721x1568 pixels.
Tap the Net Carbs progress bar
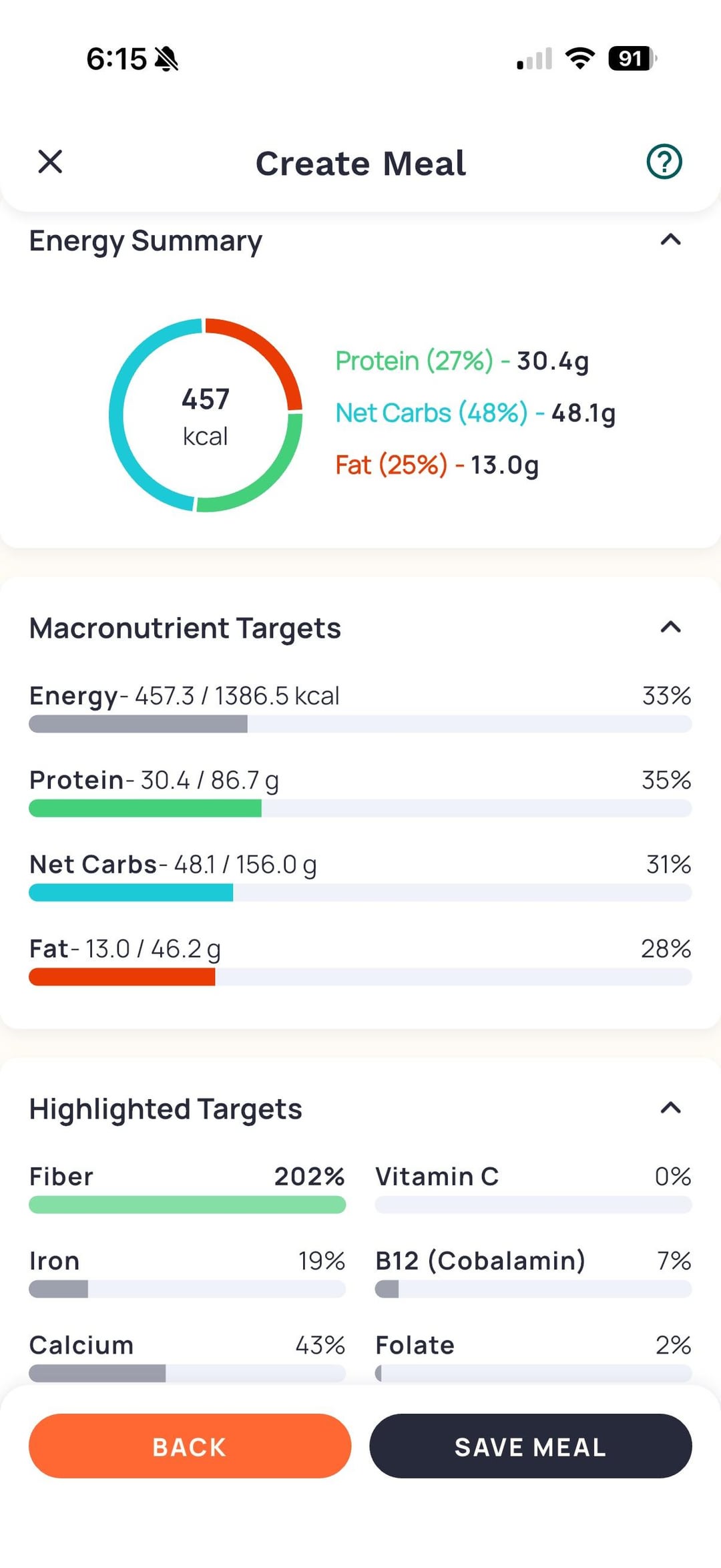tap(360, 893)
